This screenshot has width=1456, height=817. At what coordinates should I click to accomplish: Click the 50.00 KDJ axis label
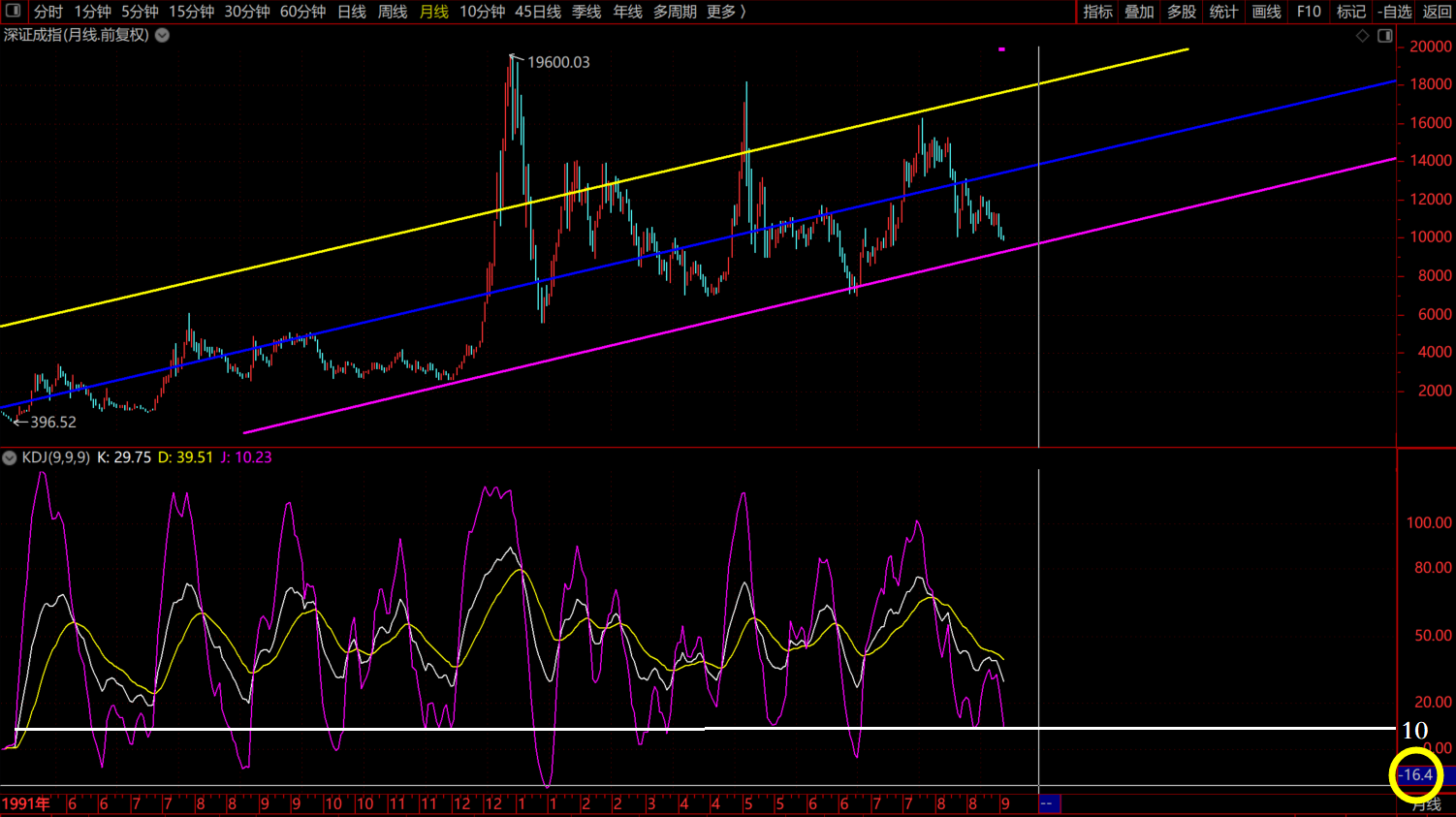tap(1433, 636)
